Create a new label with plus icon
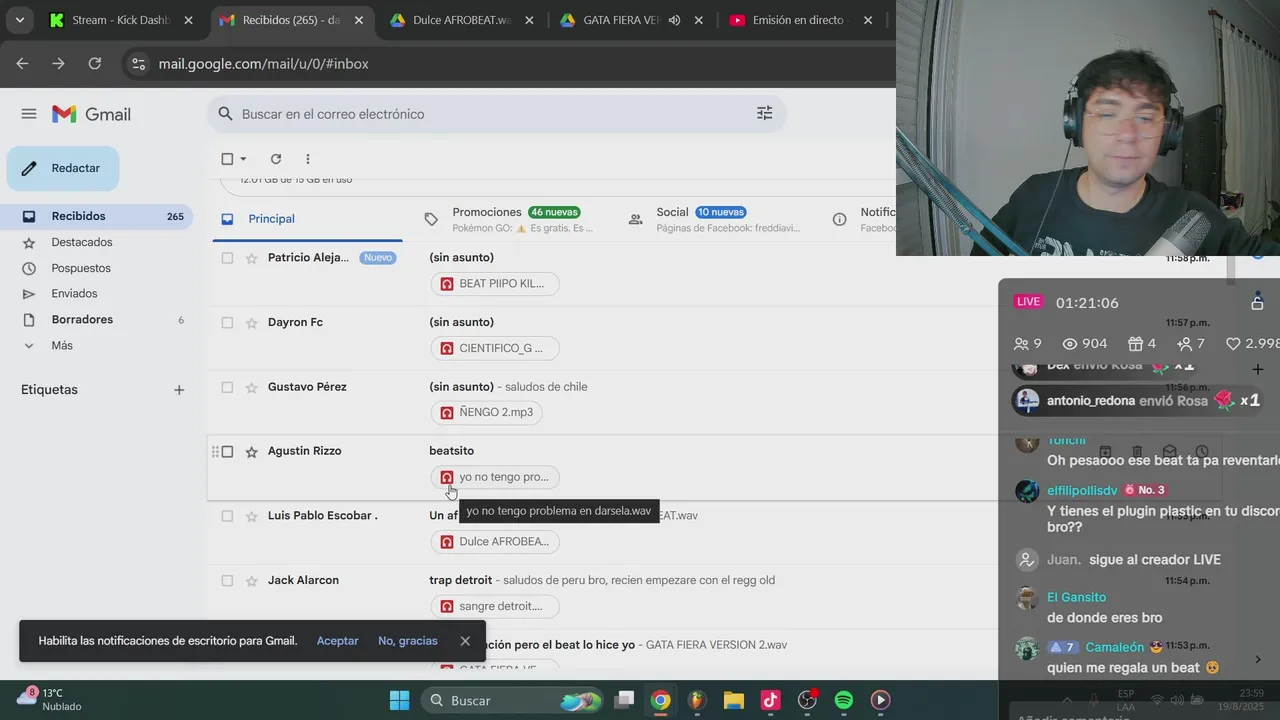This screenshot has height=720, width=1280. pos(179,390)
